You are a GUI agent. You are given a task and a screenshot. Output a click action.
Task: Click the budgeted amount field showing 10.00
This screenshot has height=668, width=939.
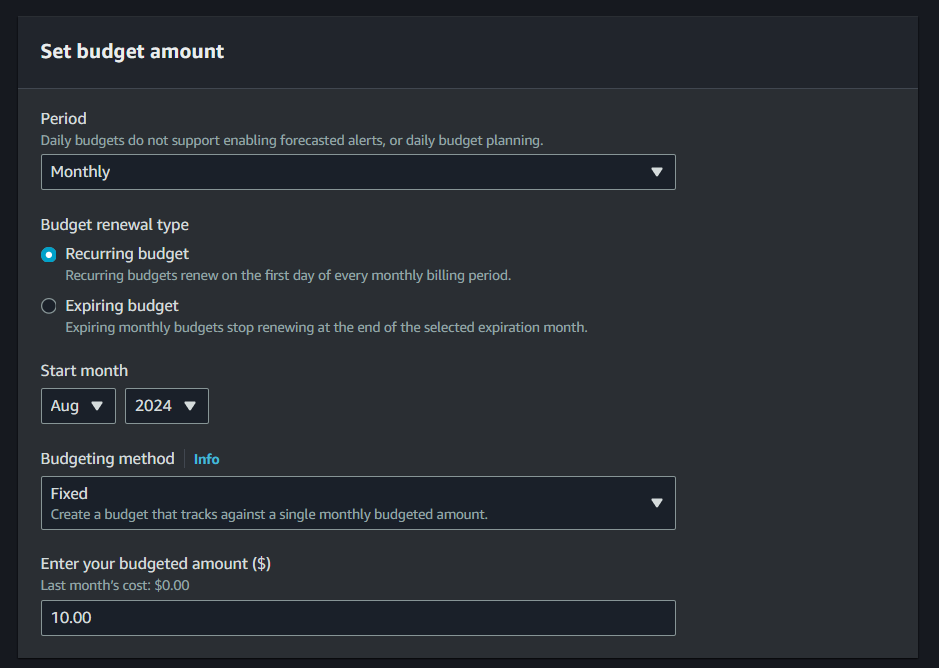(357, 618)
